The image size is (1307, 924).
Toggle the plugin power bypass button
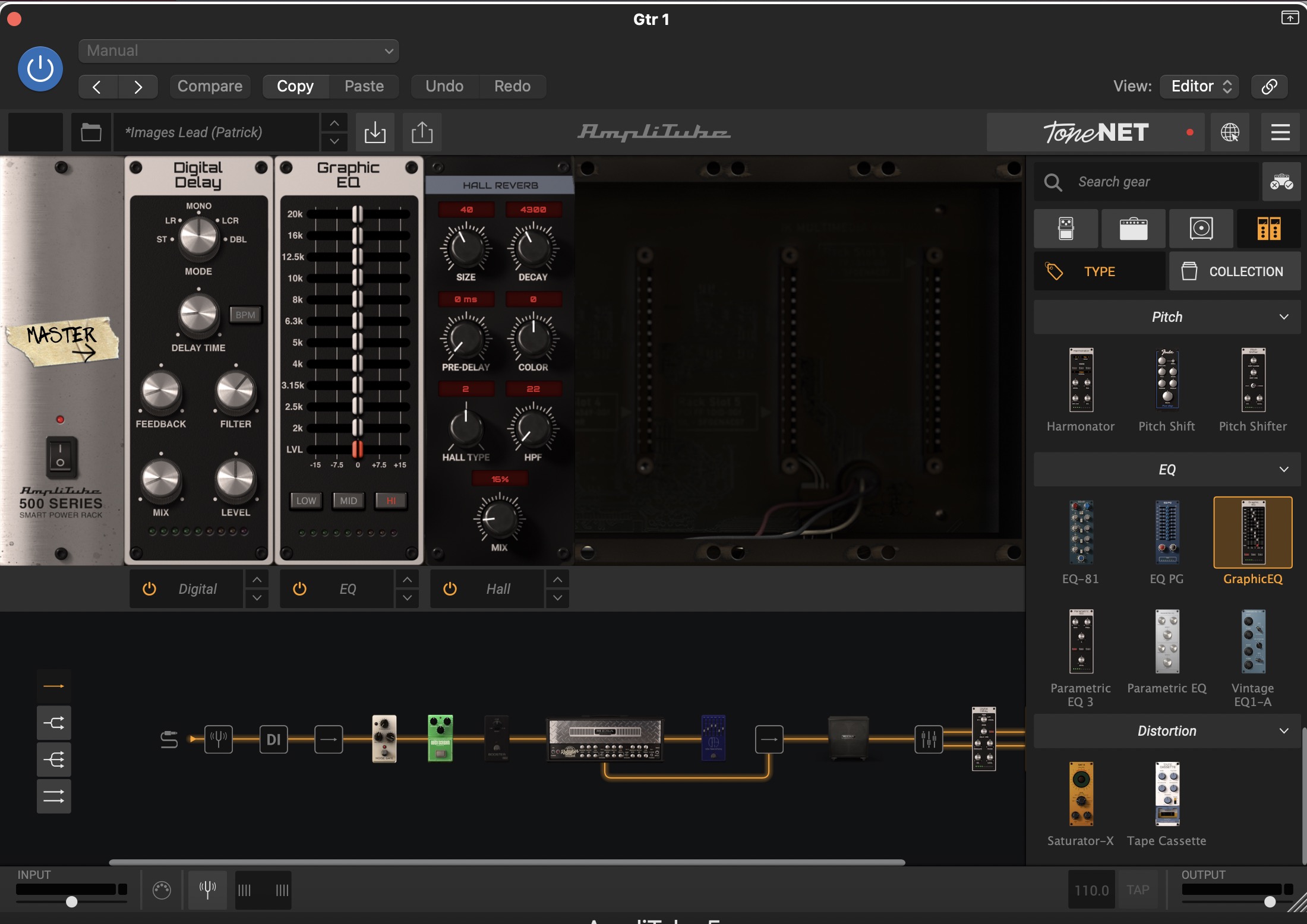point(40,69)
